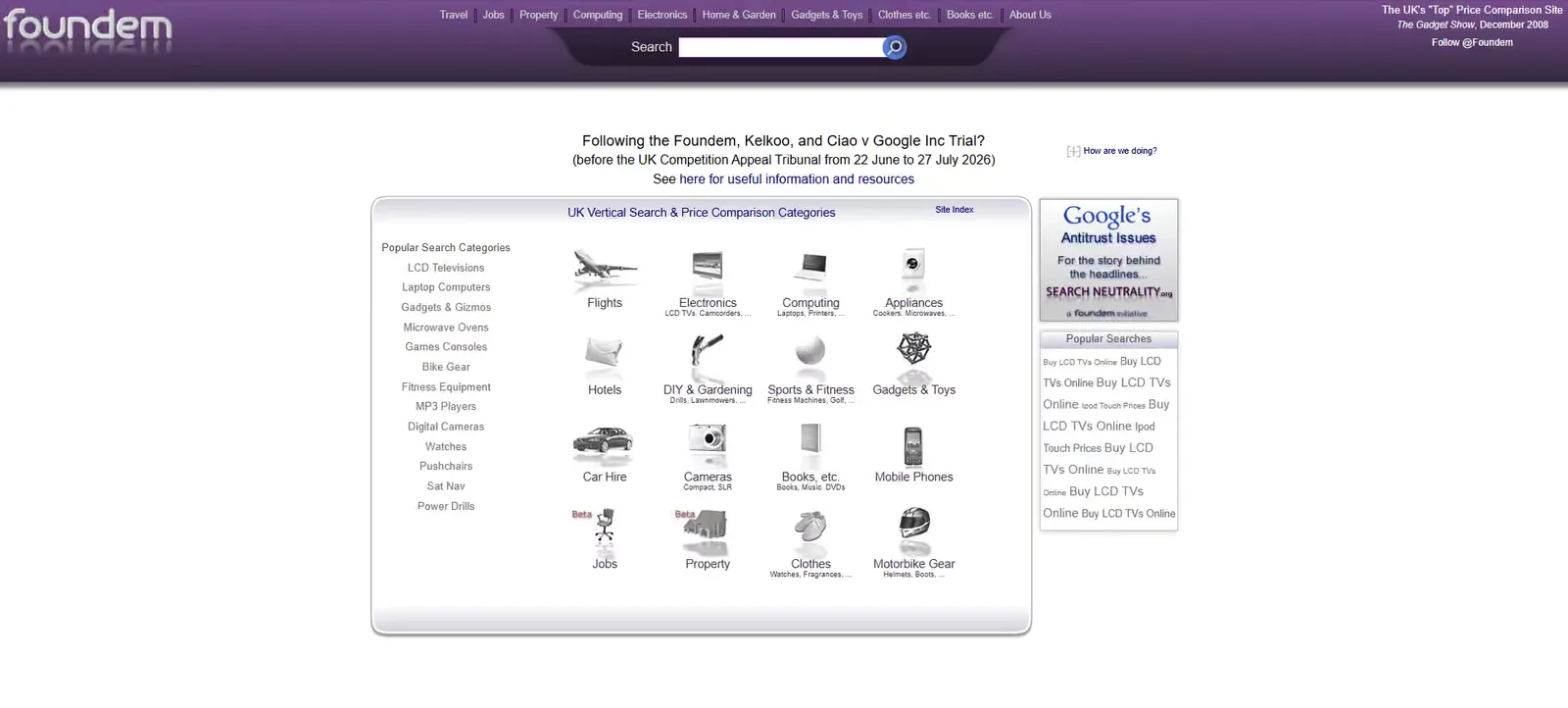Focus the Search input field
This screenshot has height=708, width=1568.
coord(782,47)
